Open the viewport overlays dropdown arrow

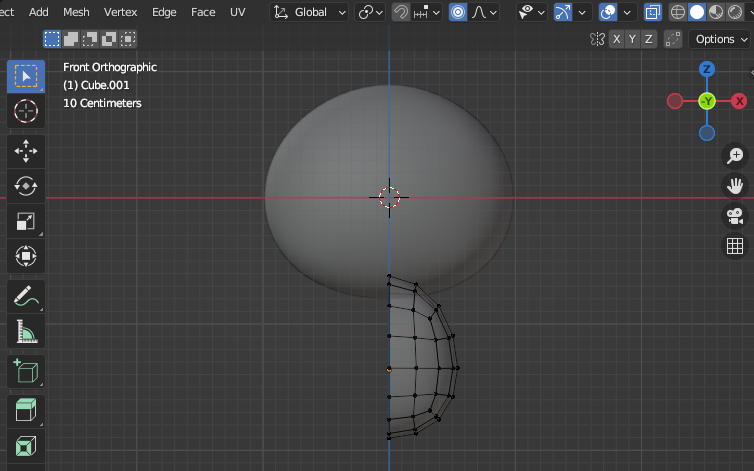click(628, 12)
